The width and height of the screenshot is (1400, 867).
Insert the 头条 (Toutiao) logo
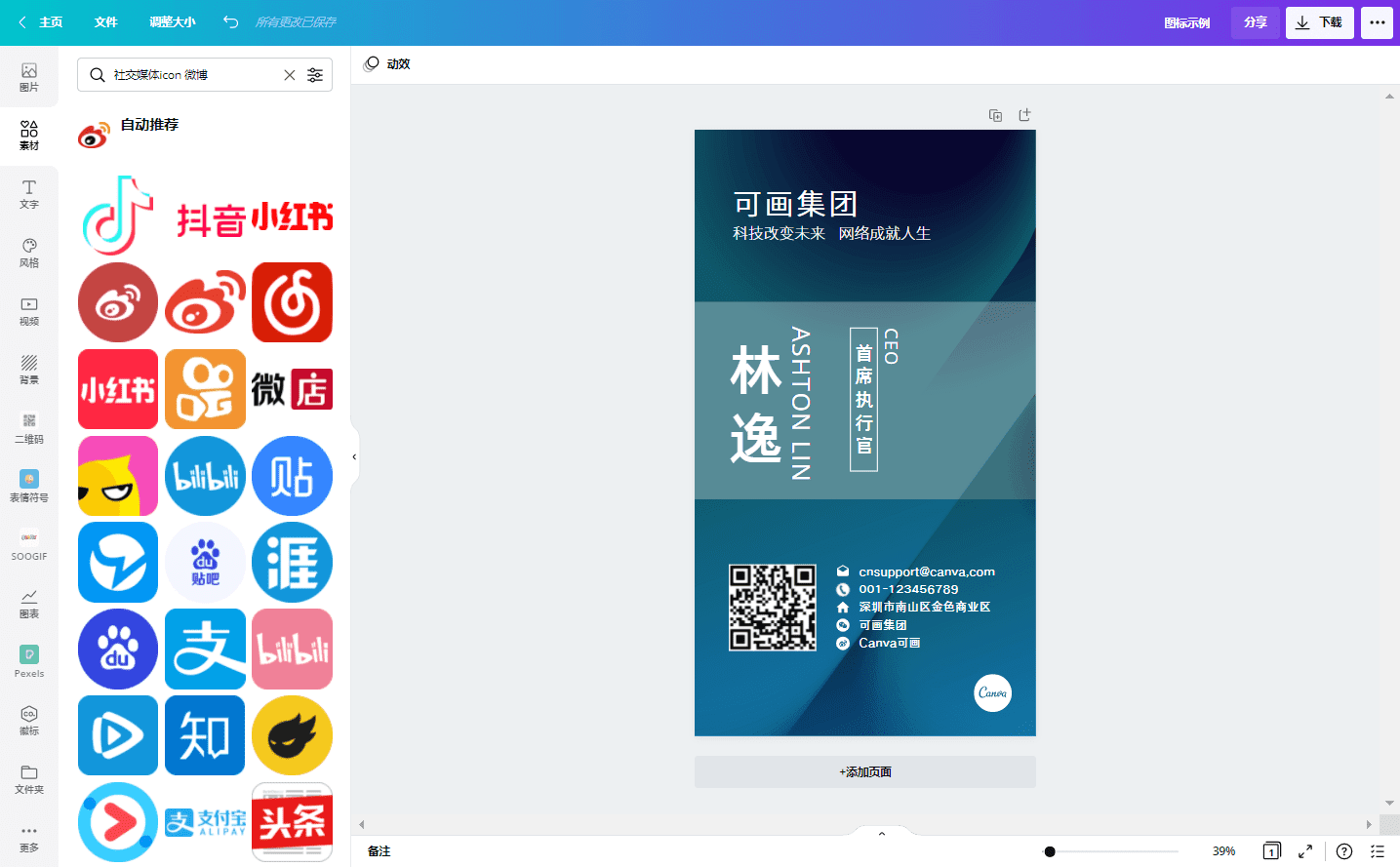pyautogui.click(x=293, y=822)
